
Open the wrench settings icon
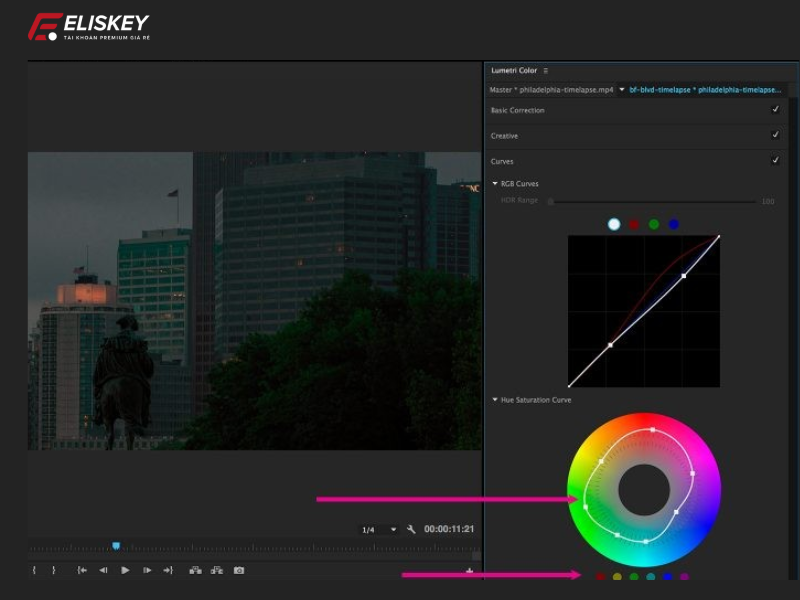pyautogui.click(x=412, y=528)
